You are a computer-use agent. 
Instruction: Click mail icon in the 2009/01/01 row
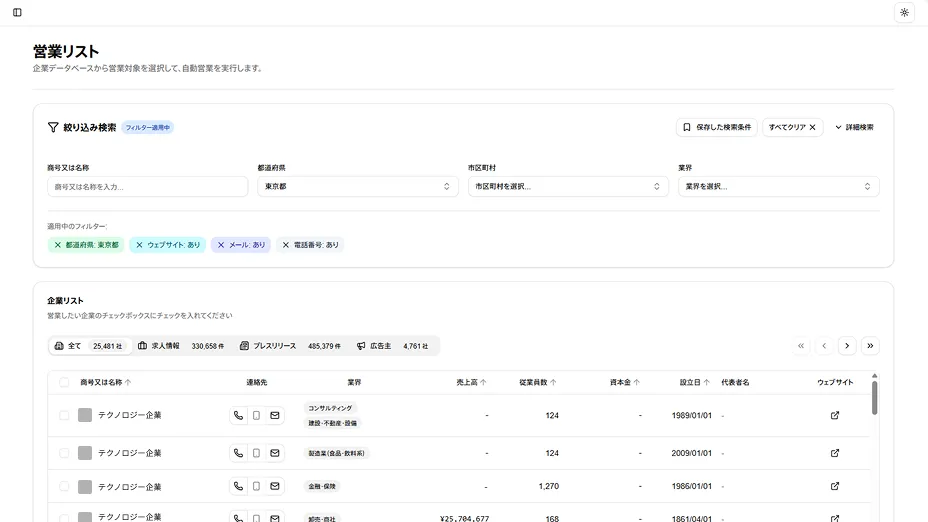[x=275, y=453]
